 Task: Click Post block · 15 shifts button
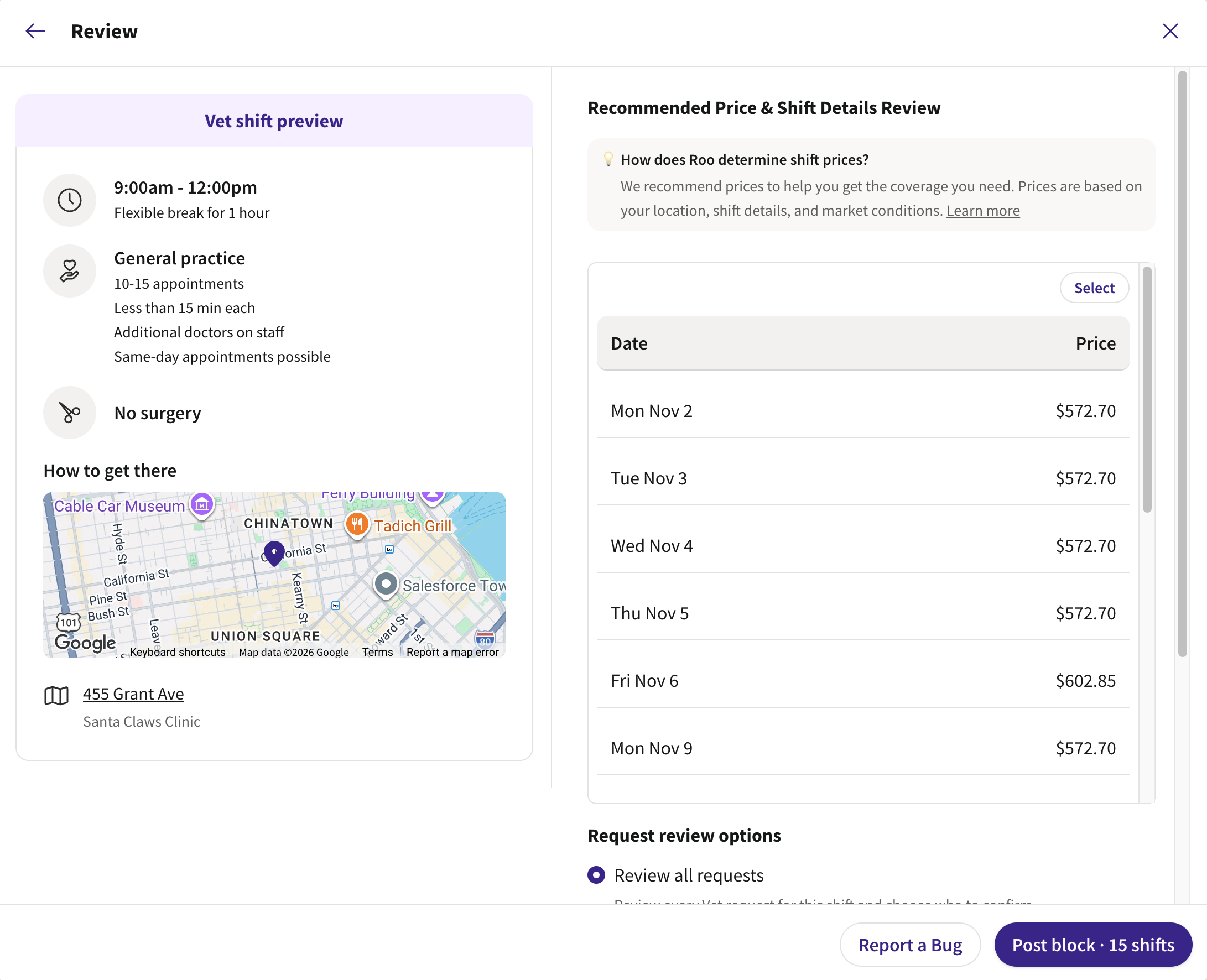pos(1093,945)
